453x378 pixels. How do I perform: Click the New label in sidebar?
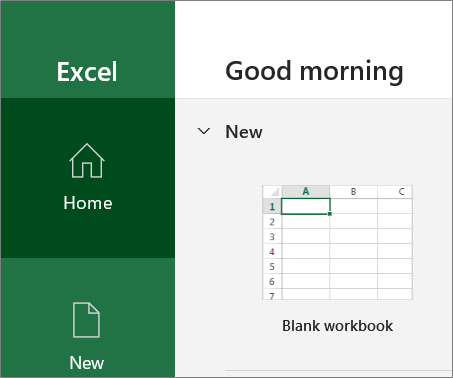point(87,363)
